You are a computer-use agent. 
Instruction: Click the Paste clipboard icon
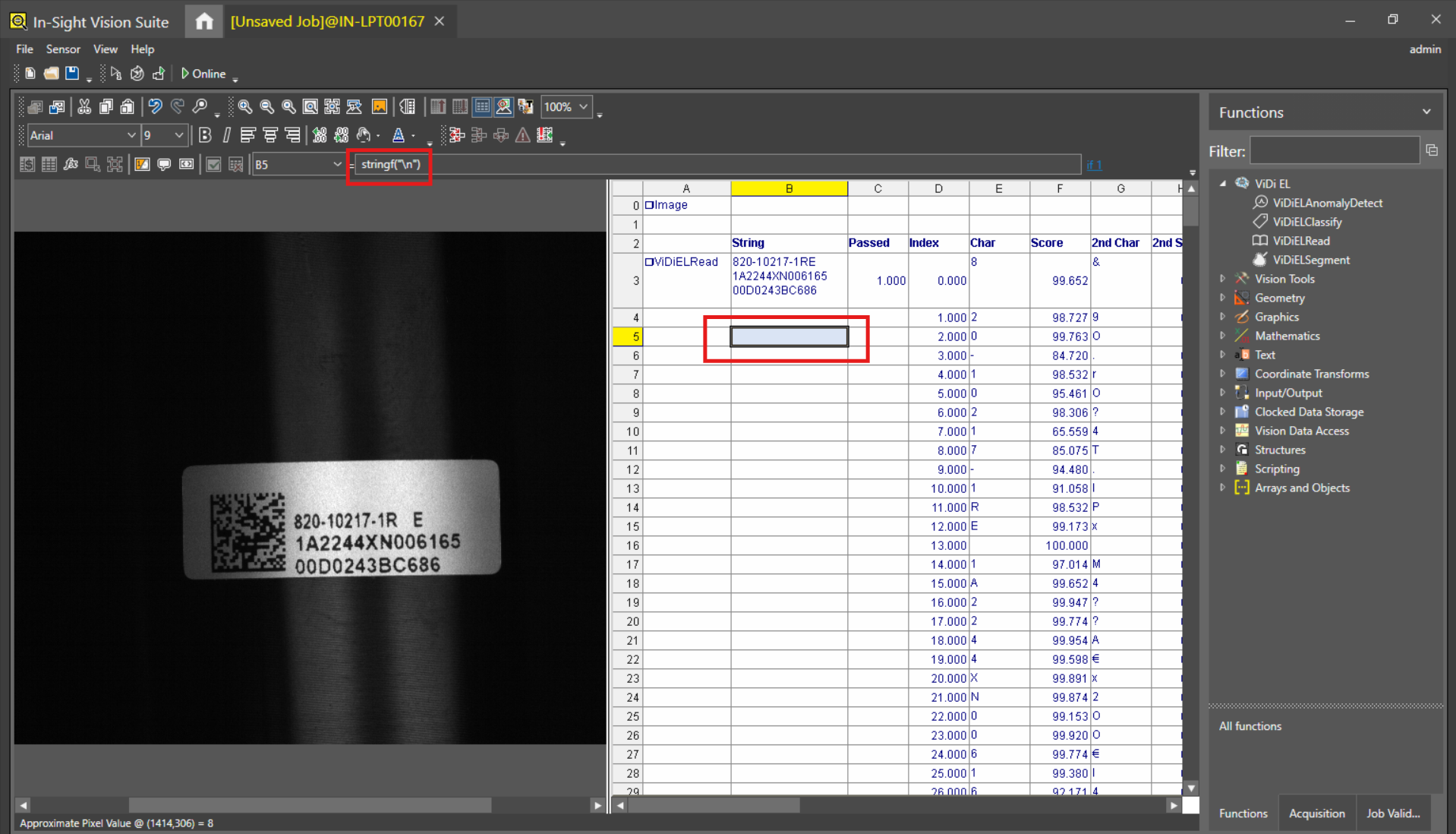coord(128,107)
